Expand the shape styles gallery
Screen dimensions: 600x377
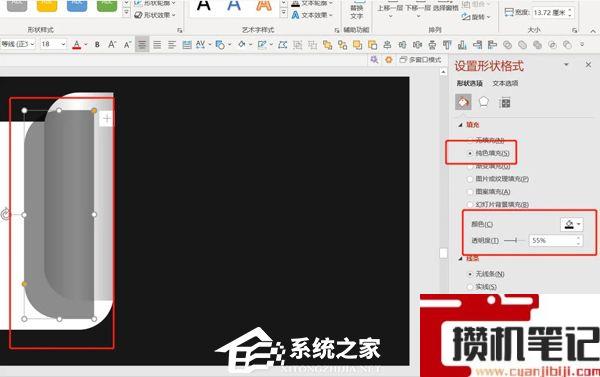(127, 13)
